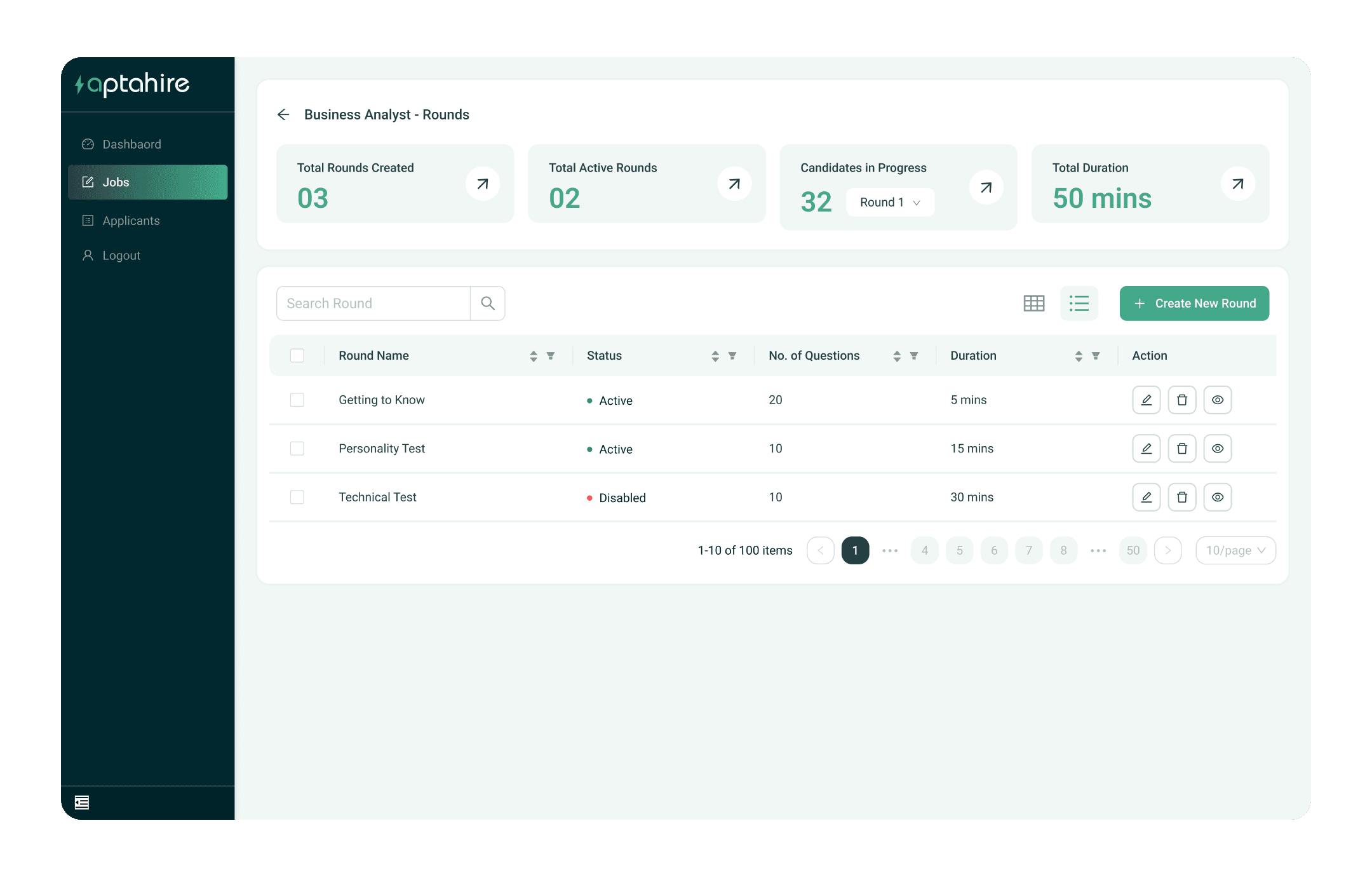
Task: Switch to grid view layout
Action: 1033,303
